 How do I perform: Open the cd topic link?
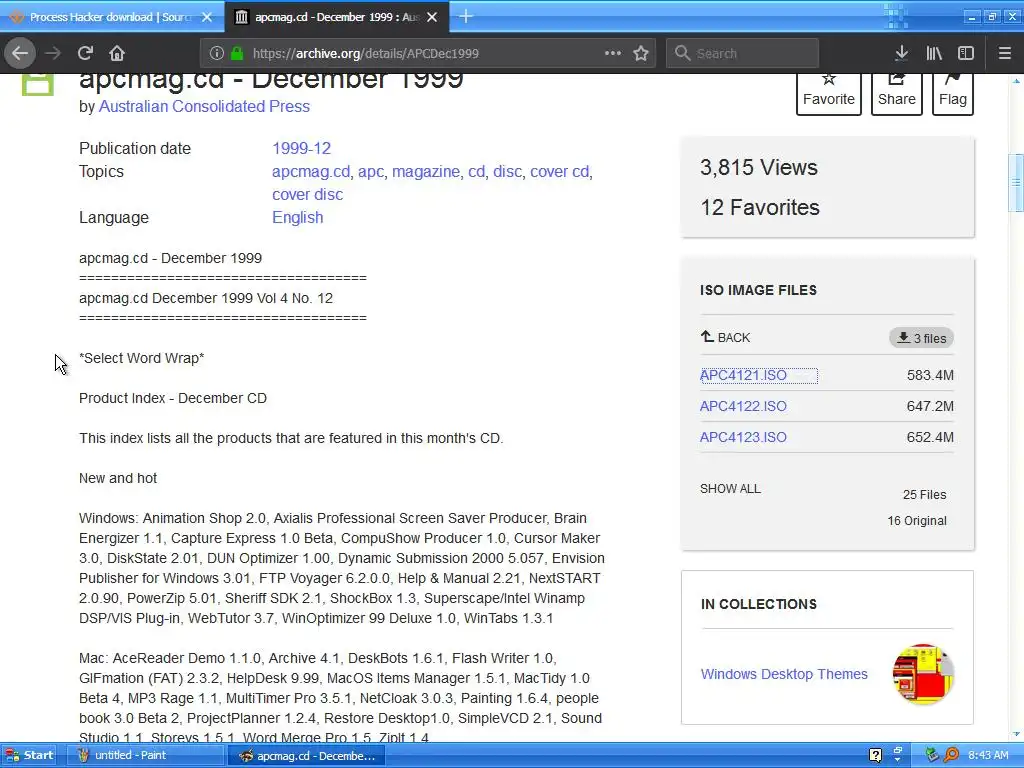(x=477, y=172)
